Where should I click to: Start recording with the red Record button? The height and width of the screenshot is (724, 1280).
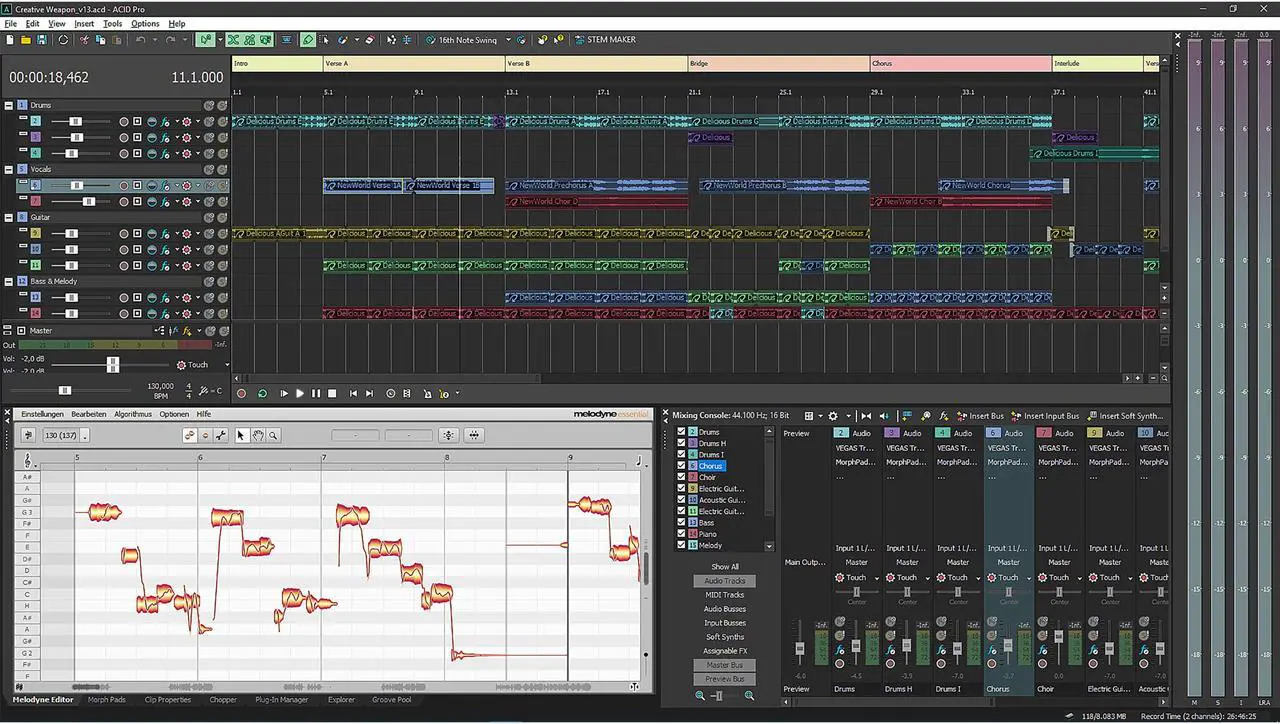241,394
